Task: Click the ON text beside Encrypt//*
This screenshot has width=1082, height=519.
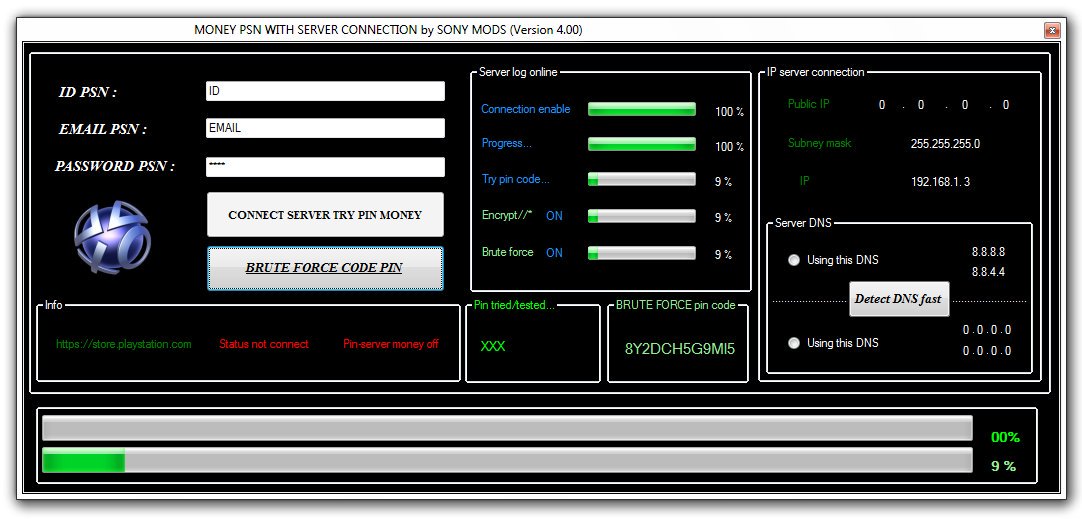Action: pyautogui.click(x=554, y=216)
